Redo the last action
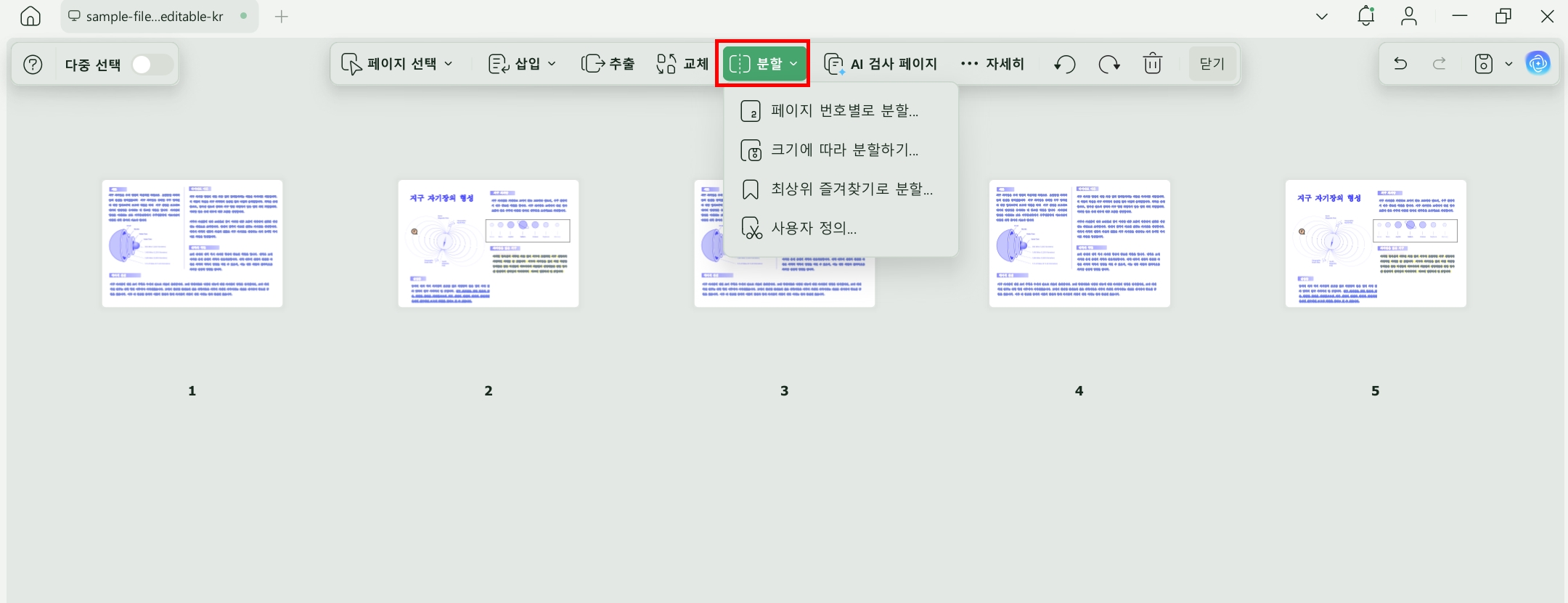Viewport: 1568px width, 603px height. (x=1439, y=64)
